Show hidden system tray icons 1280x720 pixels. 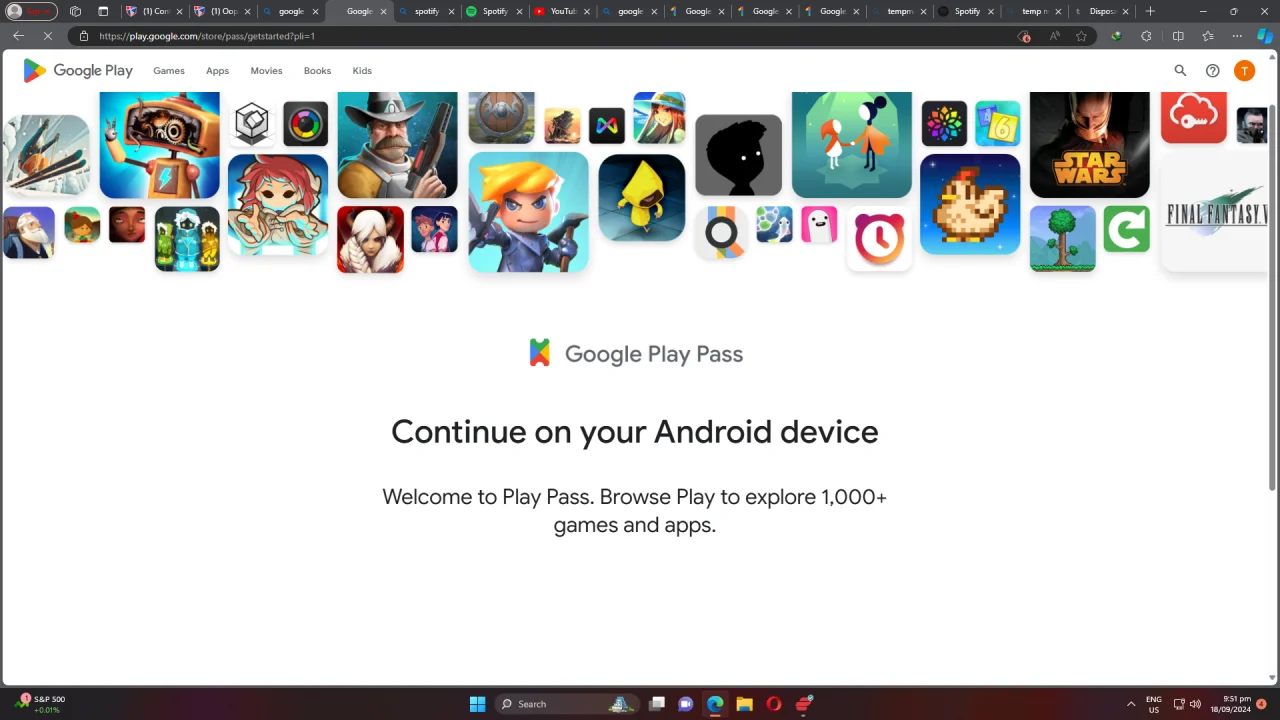click(1131, 704)
